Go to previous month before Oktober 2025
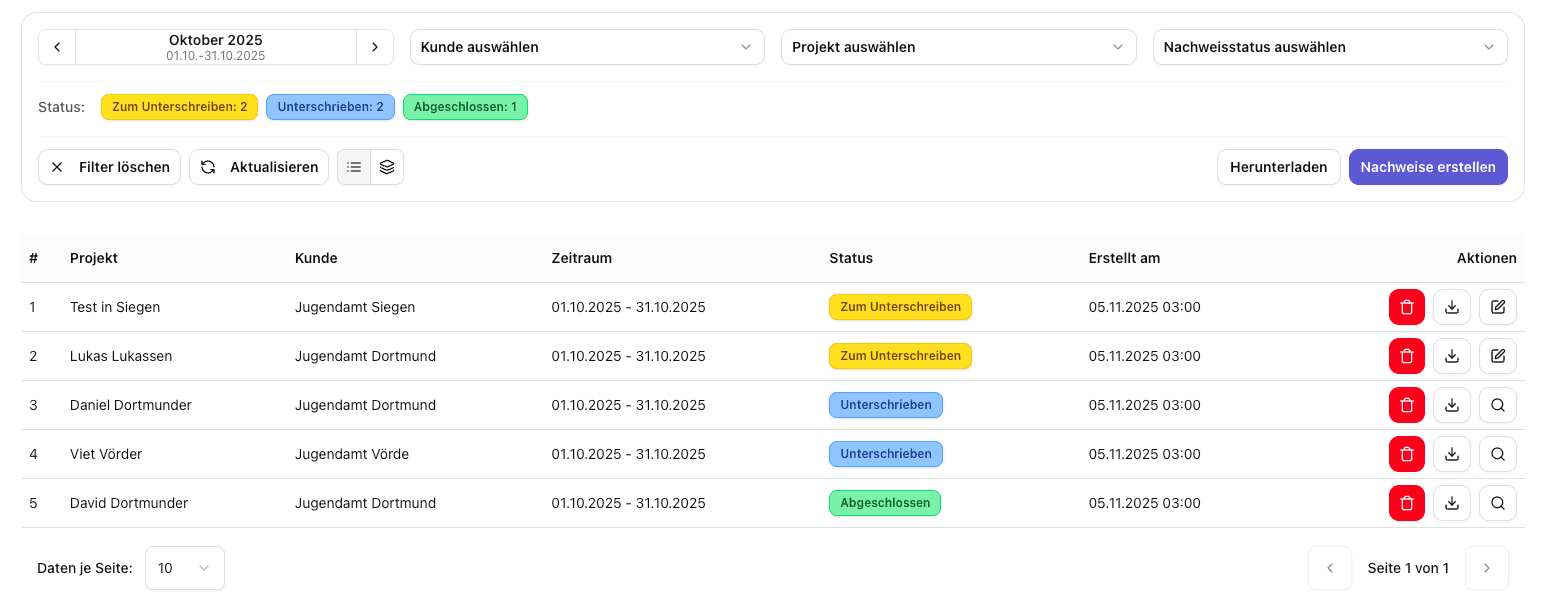Viewport: 1552px width, 616px height. pyautogui.click(x=57, y=47)
